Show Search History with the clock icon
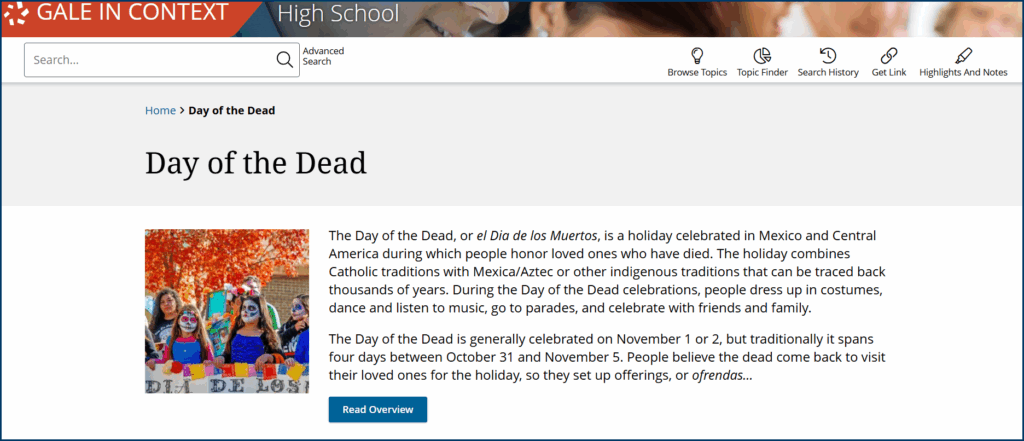1024x441 pixels. (828, 56)
